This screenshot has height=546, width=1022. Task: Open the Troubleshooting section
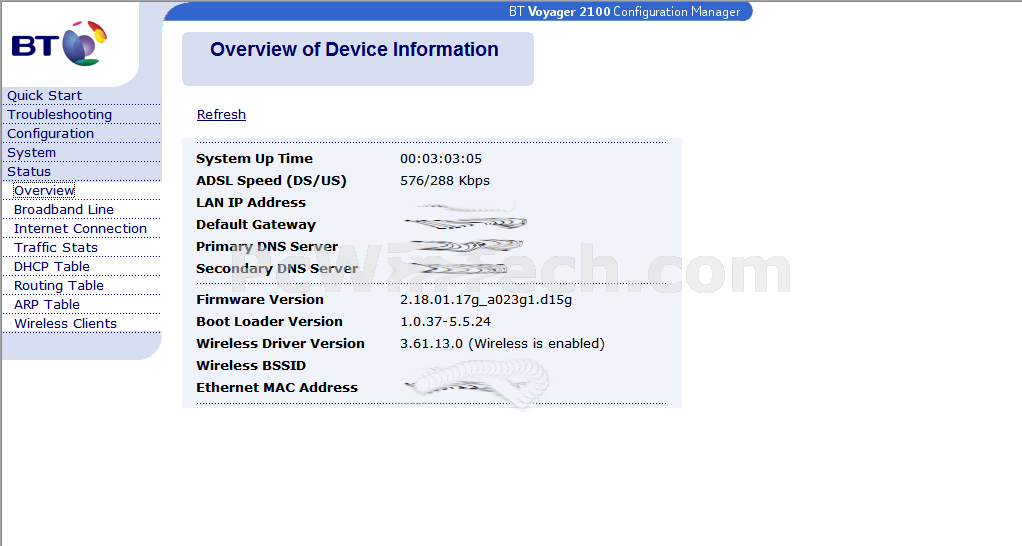tap(59, 115)
